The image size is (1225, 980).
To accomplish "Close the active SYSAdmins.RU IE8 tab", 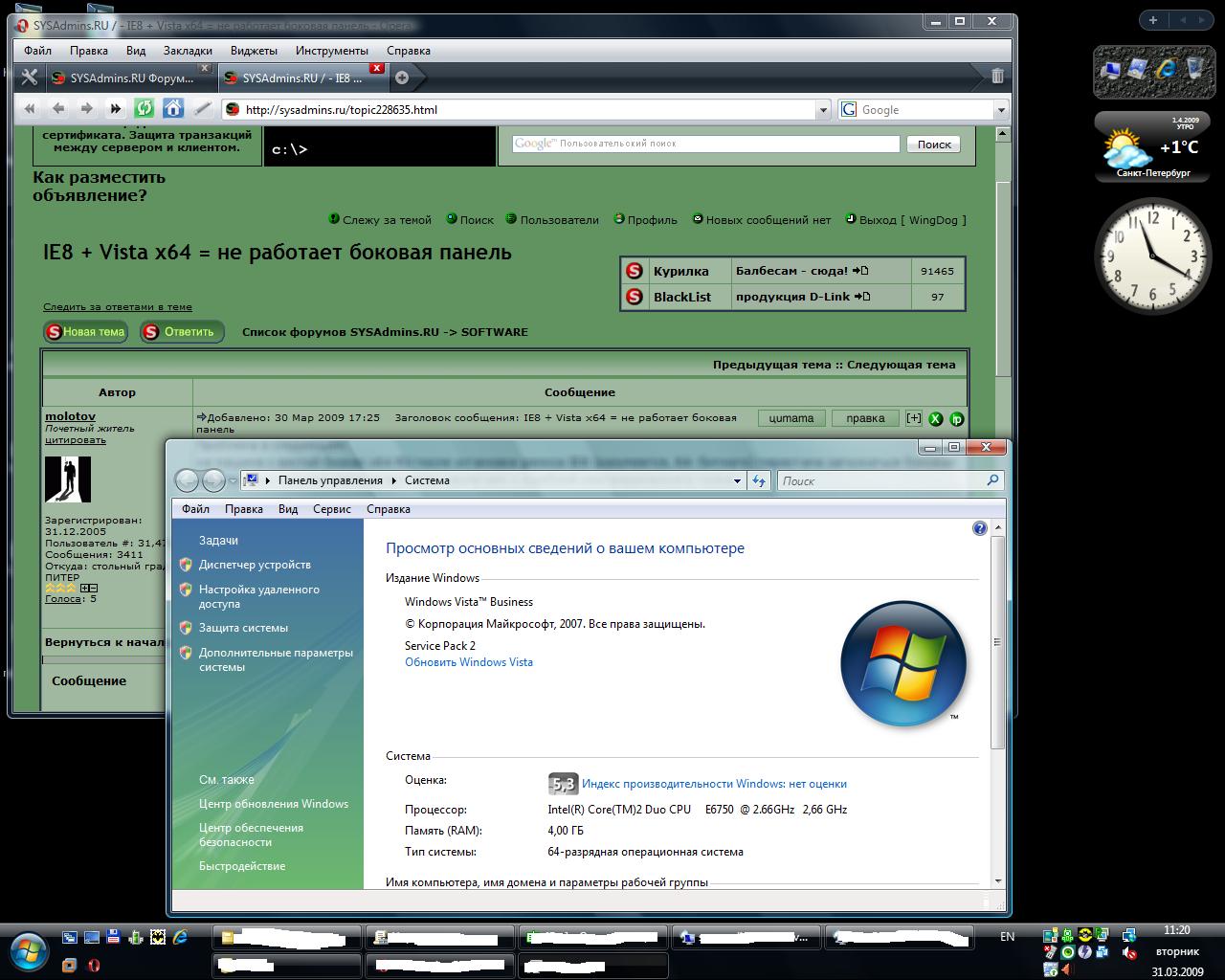I will click(x=377, y=68).
